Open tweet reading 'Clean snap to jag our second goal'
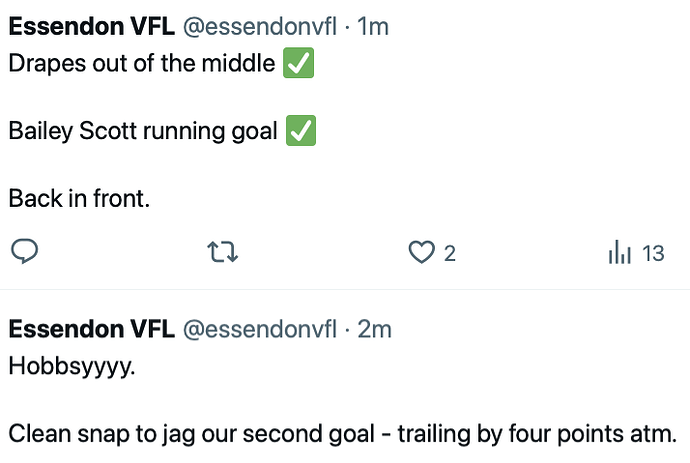Image resolution: width=690 pixels, height=463 pixels. tap(342, 434)
